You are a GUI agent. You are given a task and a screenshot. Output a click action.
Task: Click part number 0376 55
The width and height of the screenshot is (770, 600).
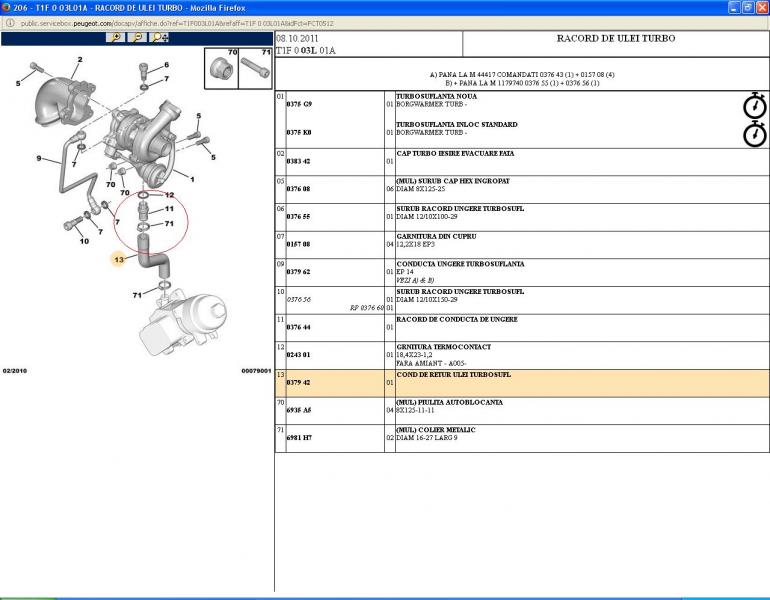299,217
